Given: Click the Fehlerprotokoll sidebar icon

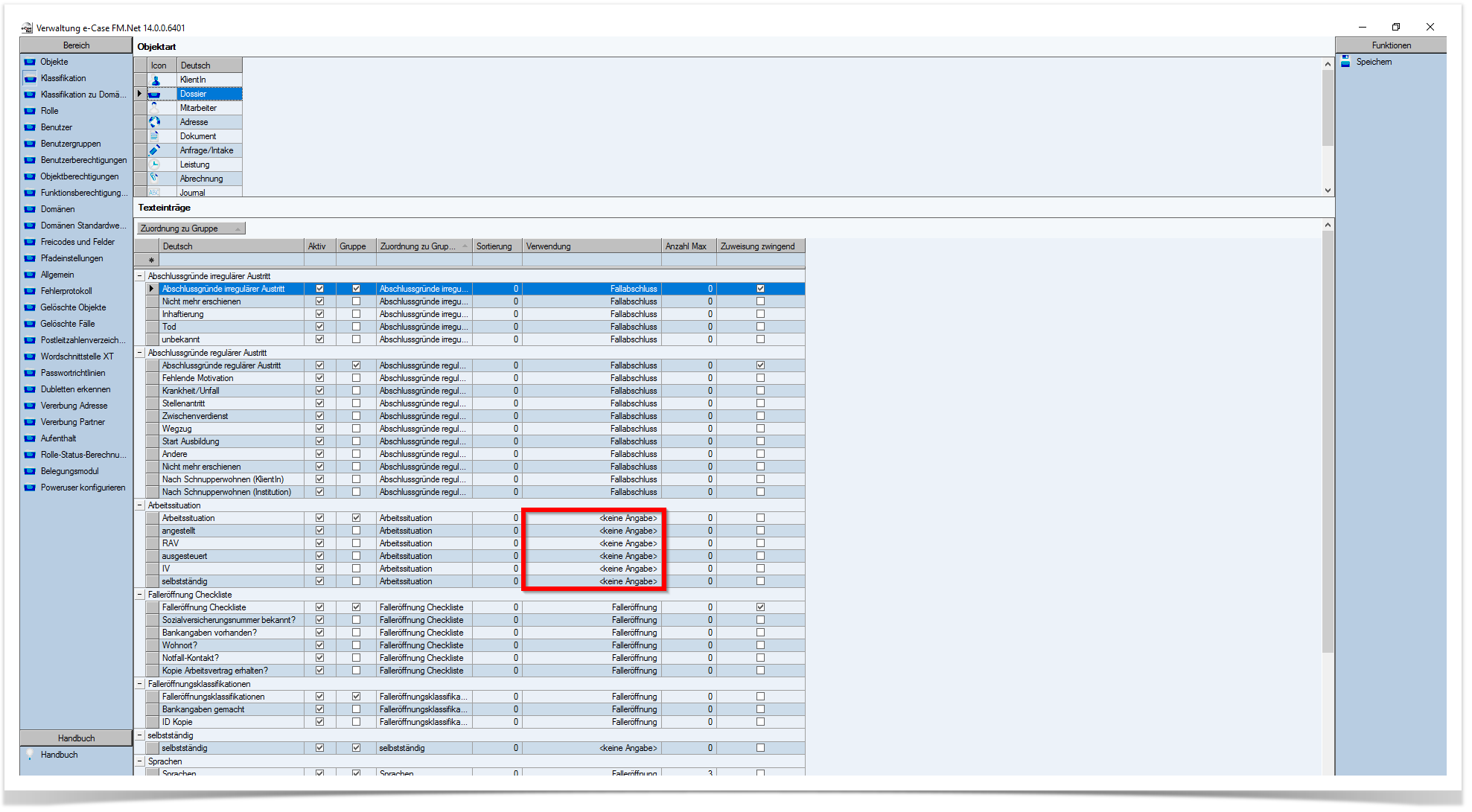Looking at the screenshot, I should pos(30,291).
